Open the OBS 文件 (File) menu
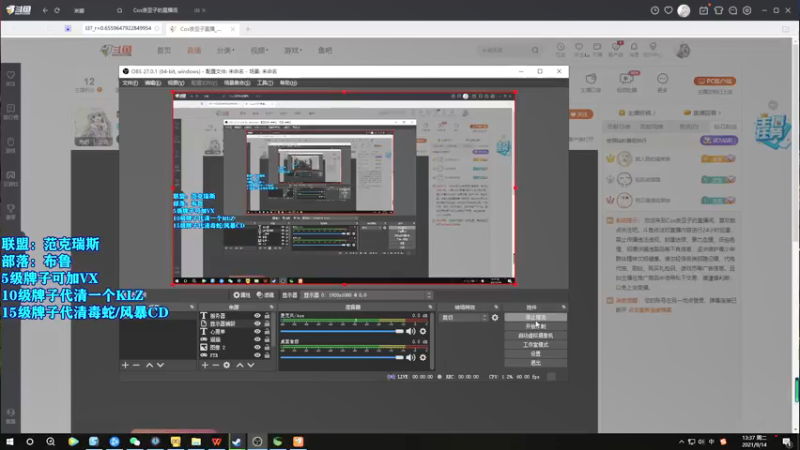 tap(130, 83)
